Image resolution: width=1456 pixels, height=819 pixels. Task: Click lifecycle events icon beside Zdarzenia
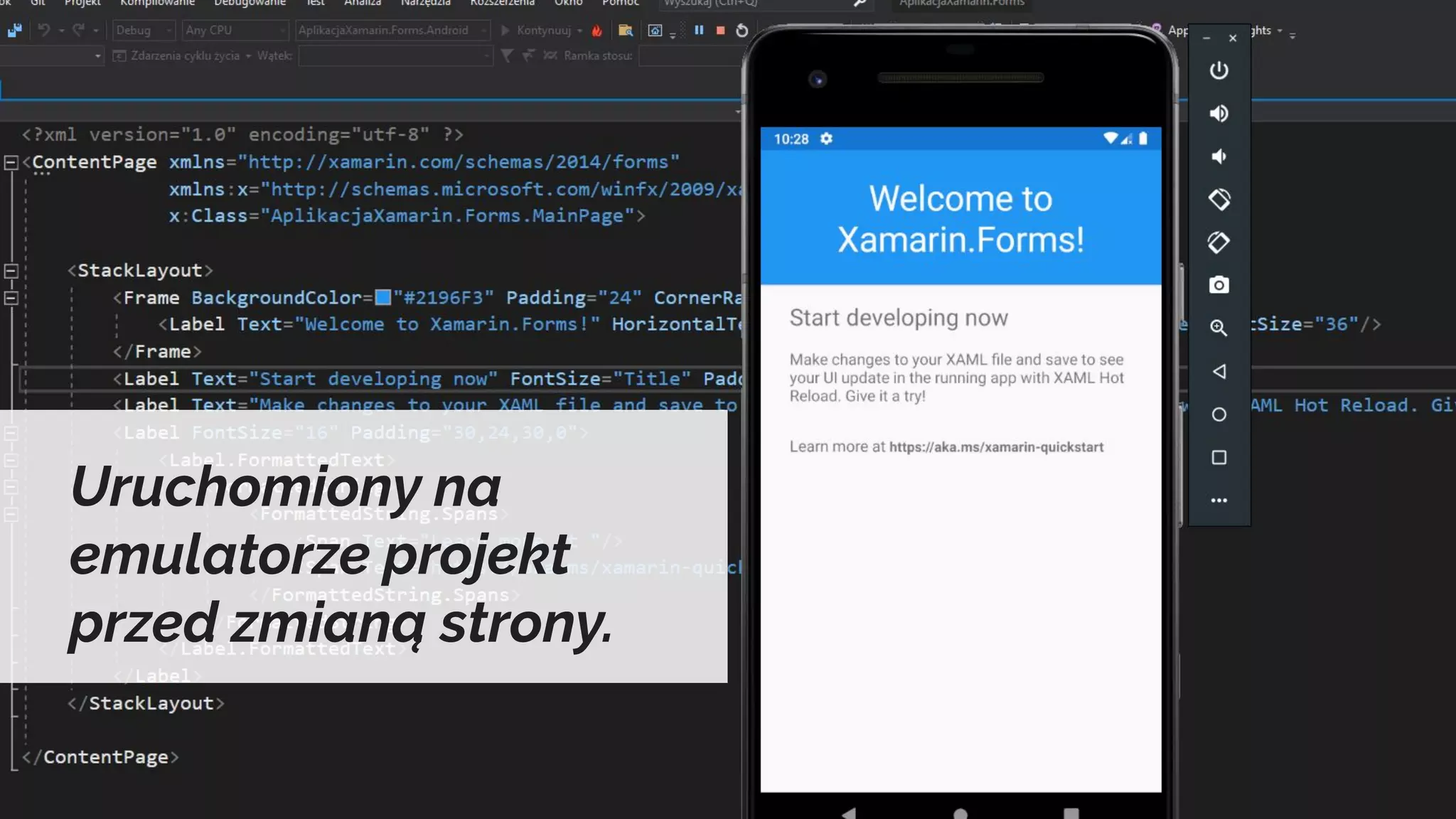119,55
